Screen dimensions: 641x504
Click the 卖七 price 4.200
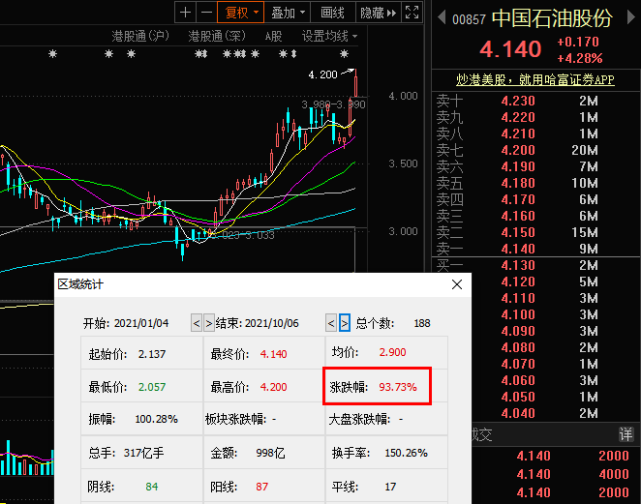518,150
